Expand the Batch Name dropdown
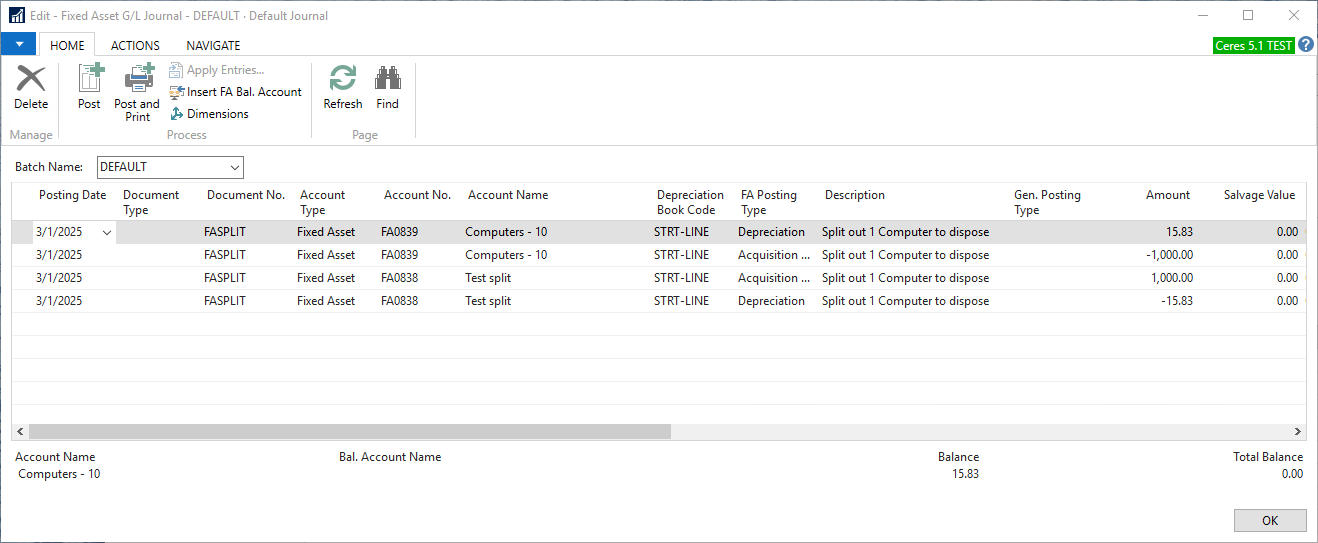 tap(235, 167)
